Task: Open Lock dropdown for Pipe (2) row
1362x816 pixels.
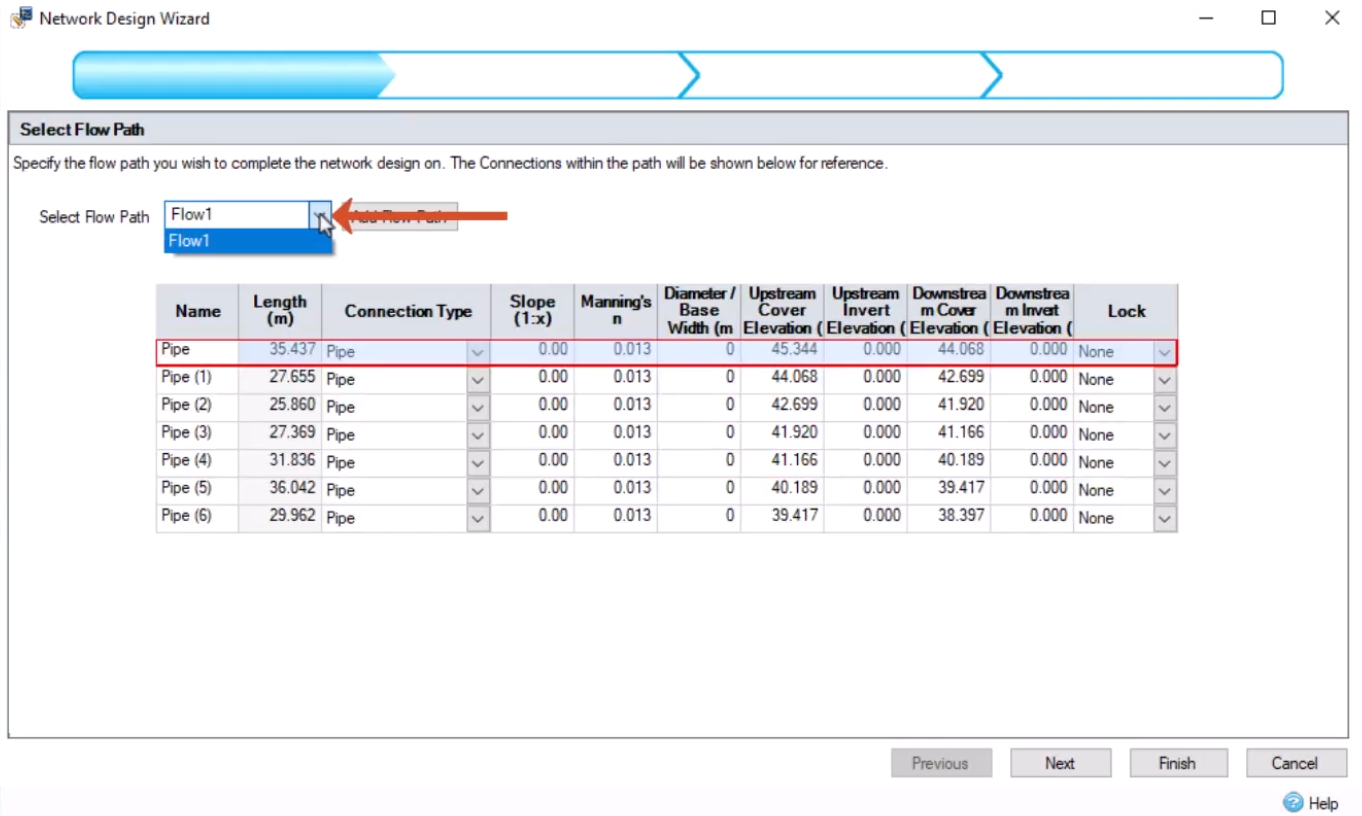Action: coord(1164,408)
